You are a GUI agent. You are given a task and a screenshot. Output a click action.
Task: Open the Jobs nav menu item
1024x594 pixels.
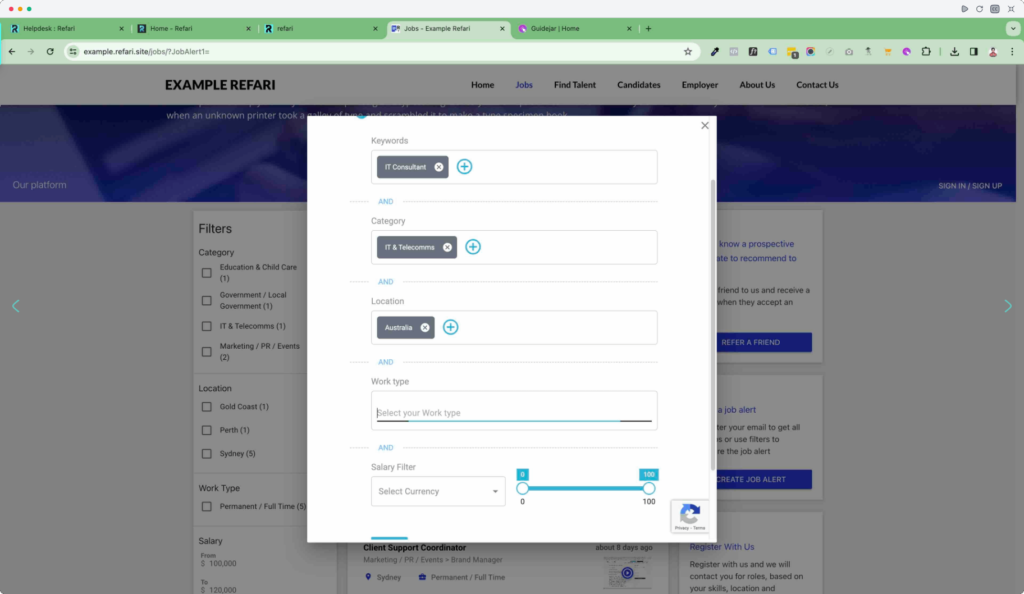pyautogui.click(x=524, y=85)
